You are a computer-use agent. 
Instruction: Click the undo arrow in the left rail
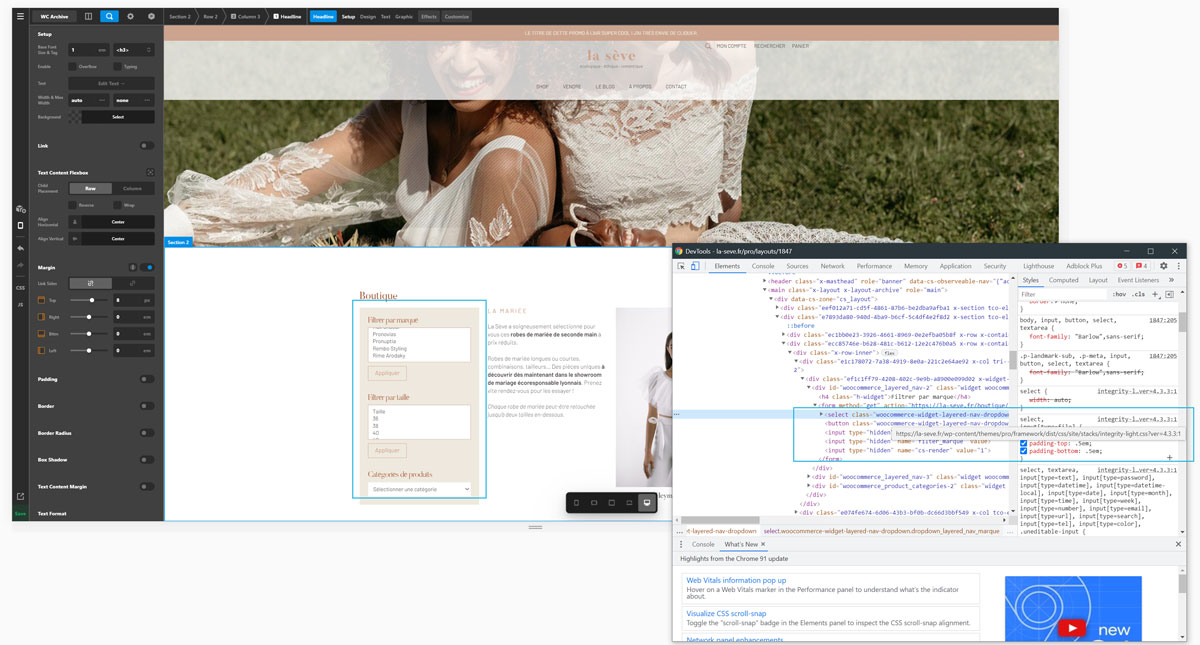tap(20, 248)
